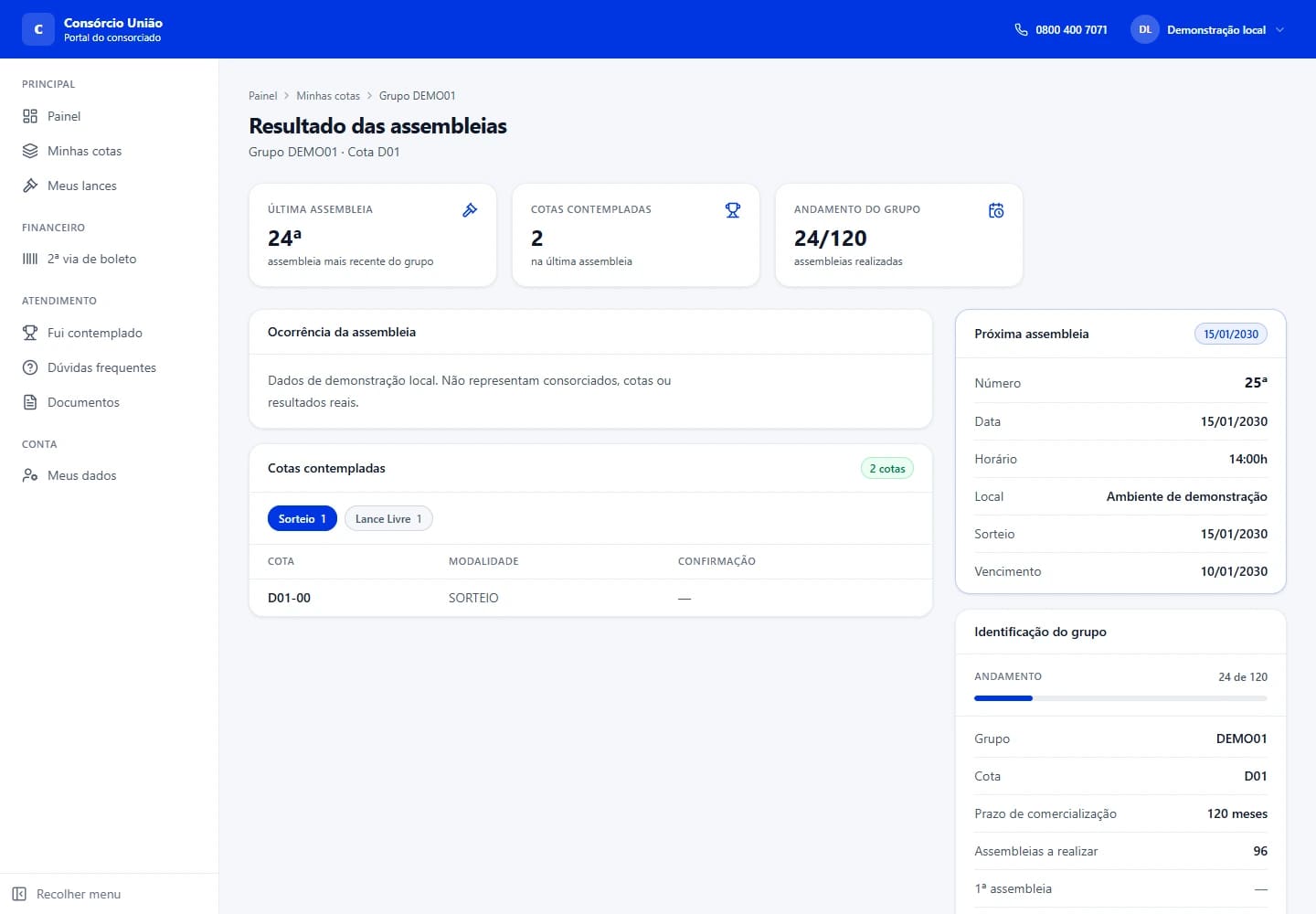Select the Sorteio filter tab

click(302, 518)
